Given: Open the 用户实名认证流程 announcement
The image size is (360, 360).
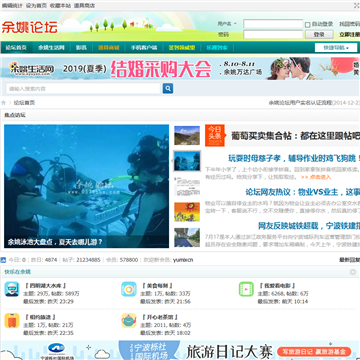Looking at the screenshot, I should pos(314,103).
